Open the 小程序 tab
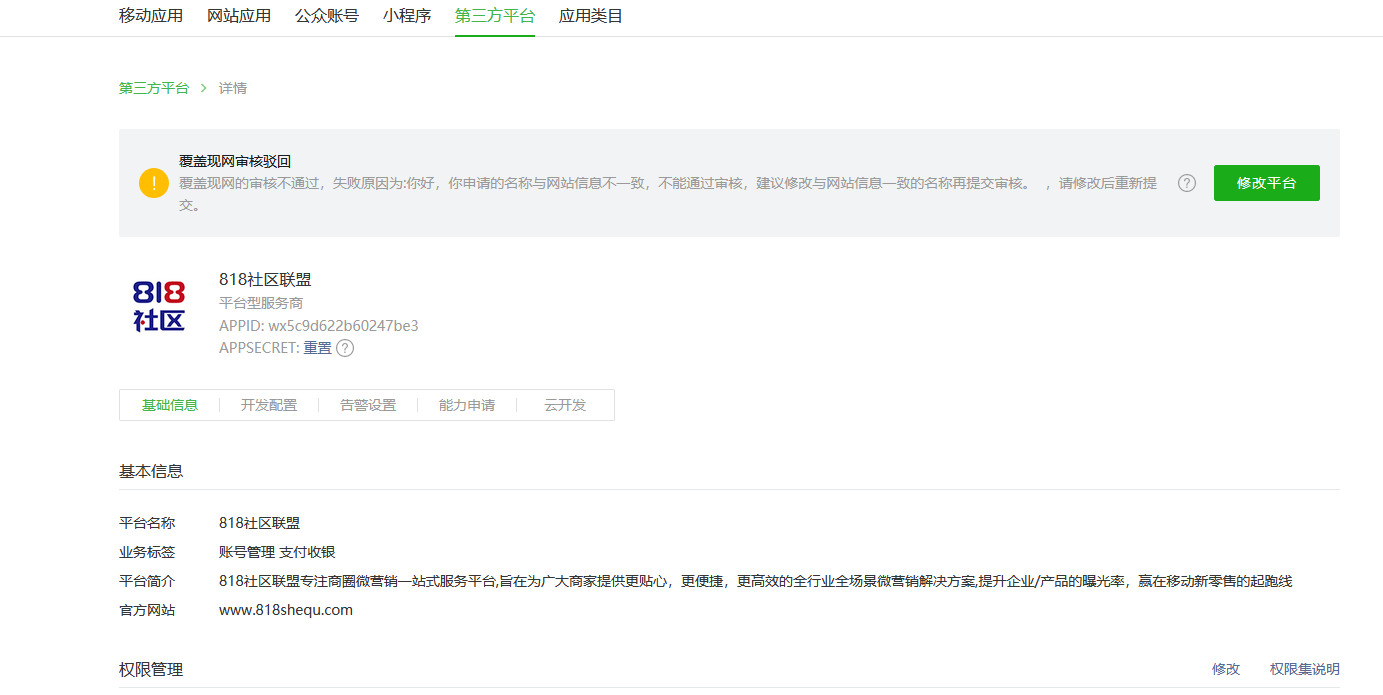 [x=406, y=16]
